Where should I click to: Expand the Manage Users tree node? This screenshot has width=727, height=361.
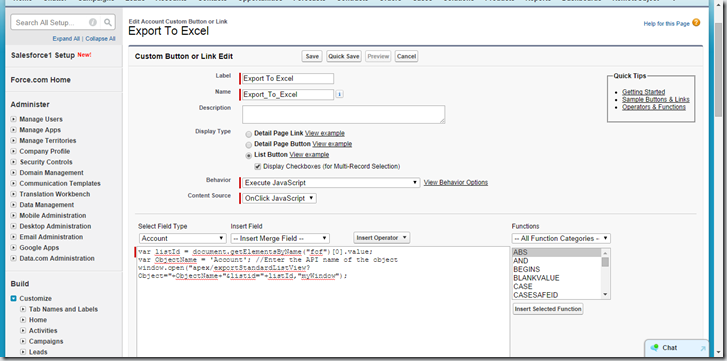[x=13, y=119]
